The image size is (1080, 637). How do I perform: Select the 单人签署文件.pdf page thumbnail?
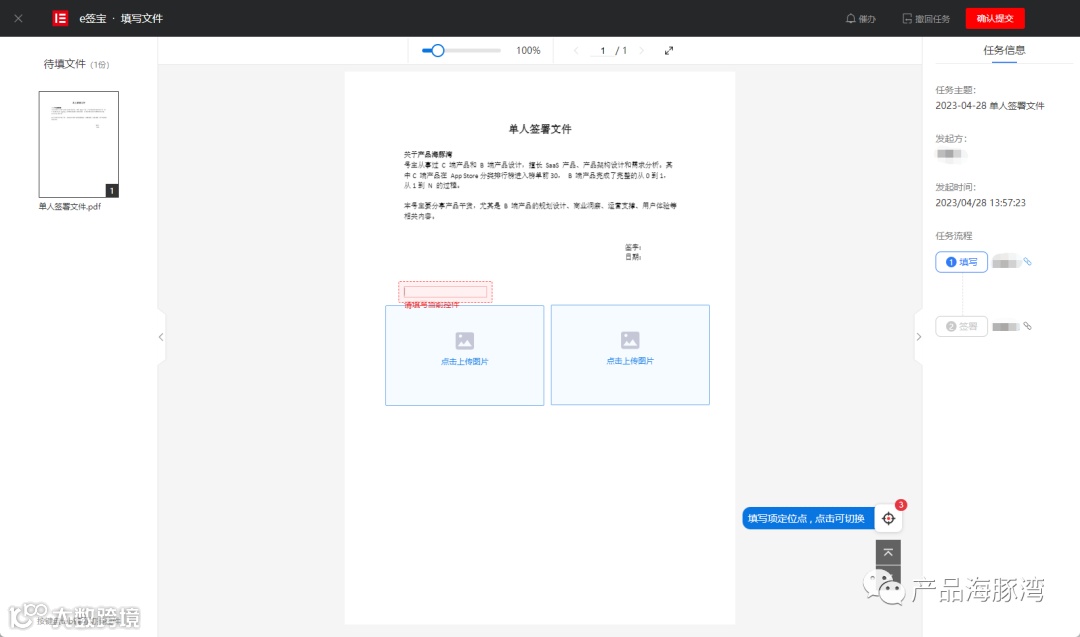coord(79,144)
